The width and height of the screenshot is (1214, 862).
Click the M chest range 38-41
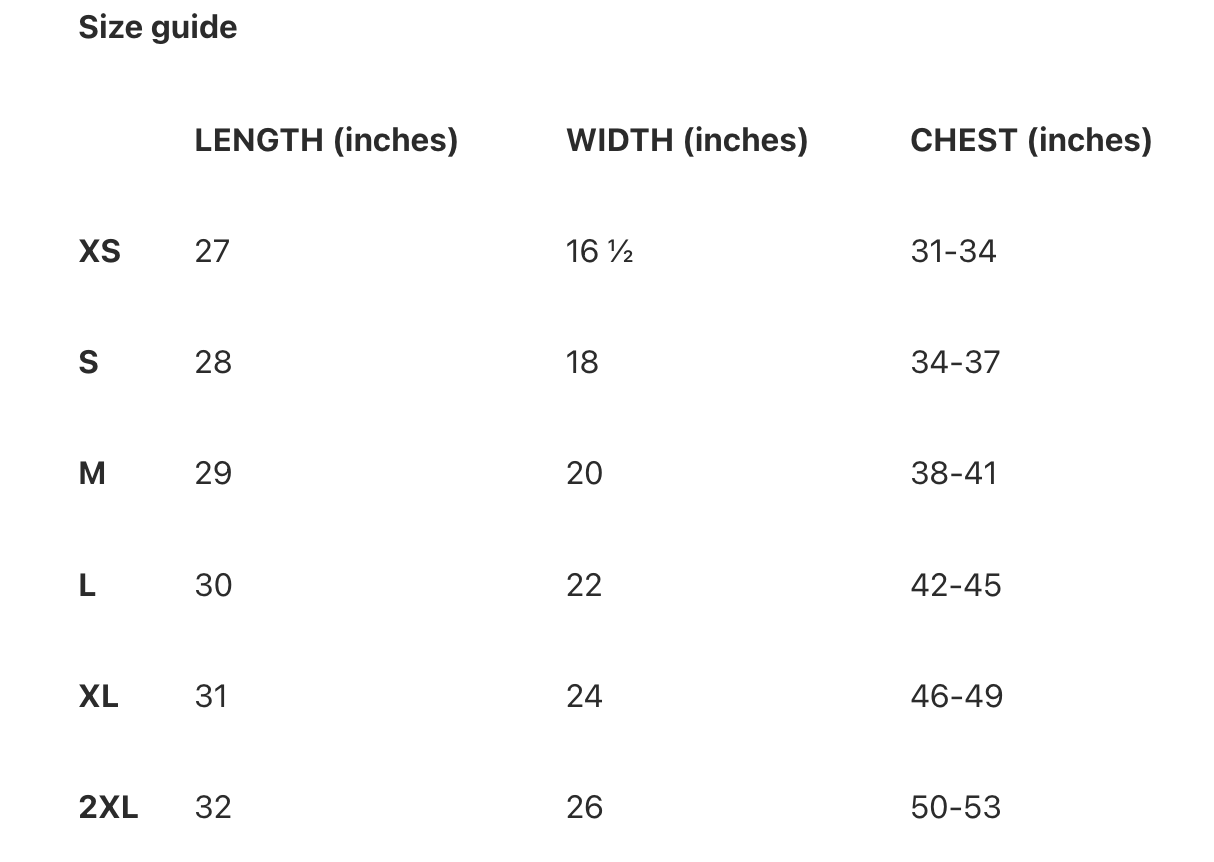click(954, 473)
